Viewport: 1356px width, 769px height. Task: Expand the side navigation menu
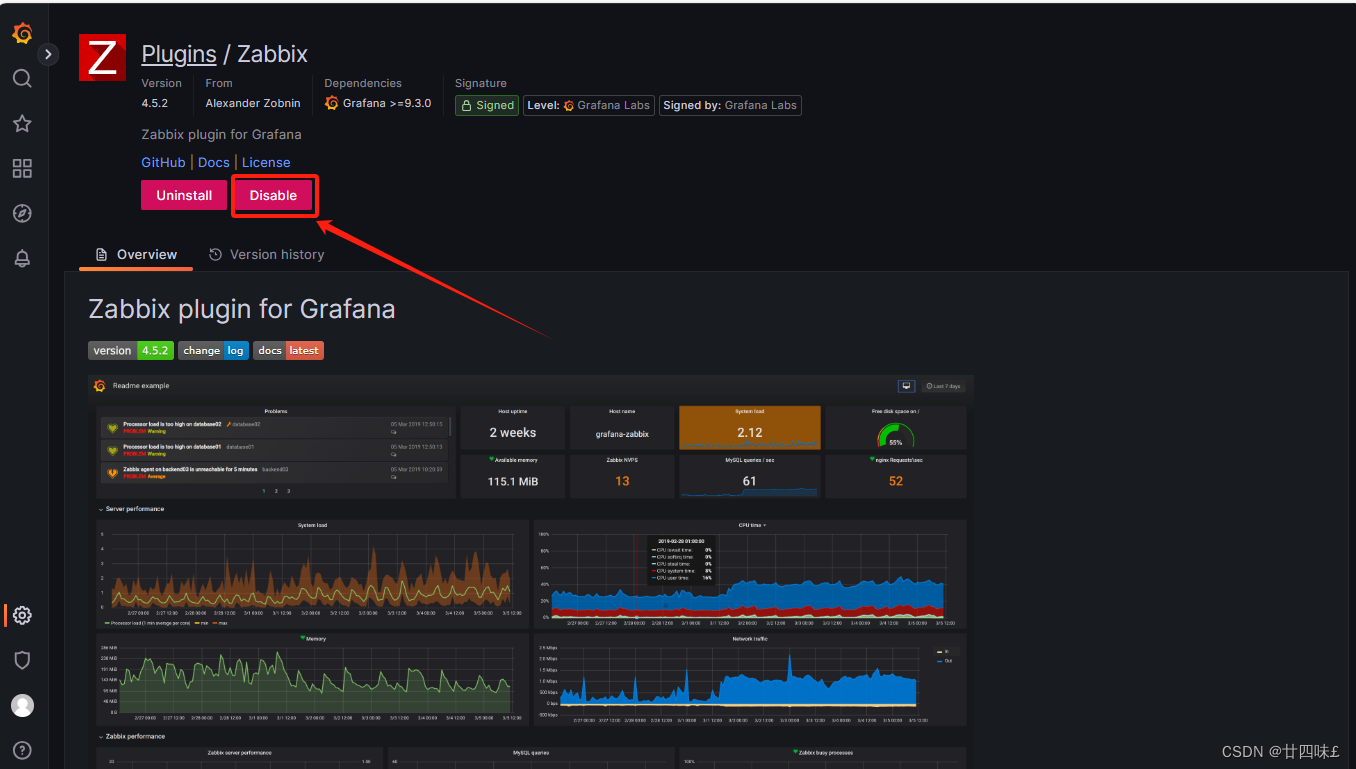click(x=48, y=53)
